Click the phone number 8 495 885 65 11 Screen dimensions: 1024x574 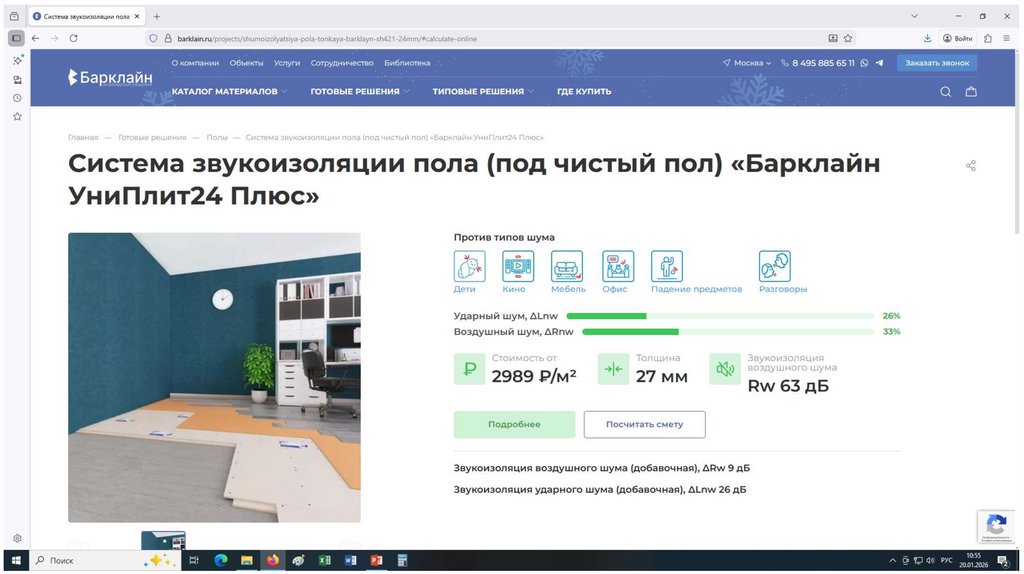click(823, 63)
